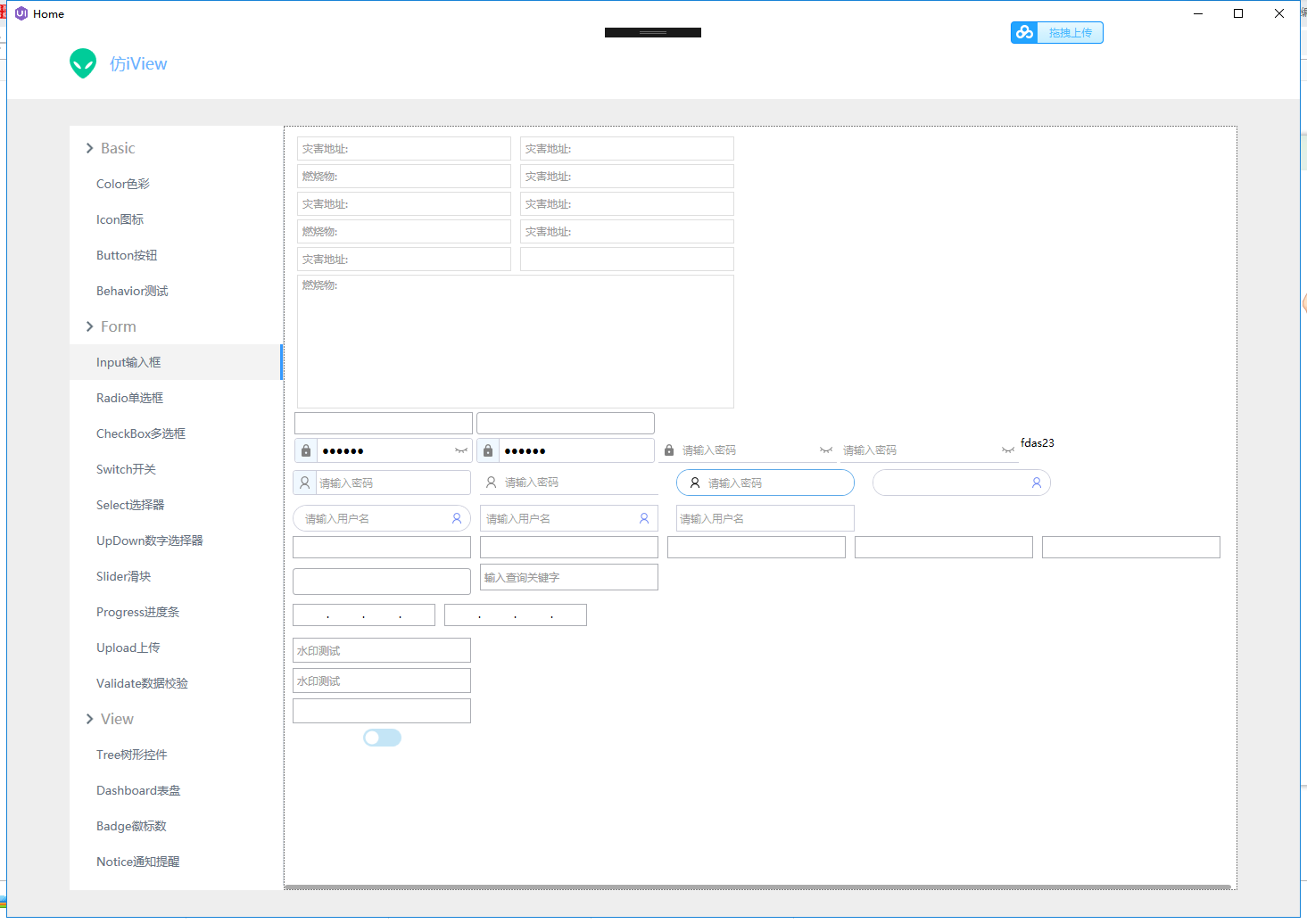
Task: Click user icon in rounded blue-bordered 请输入密码 field
Action: (x=695, y=483)
